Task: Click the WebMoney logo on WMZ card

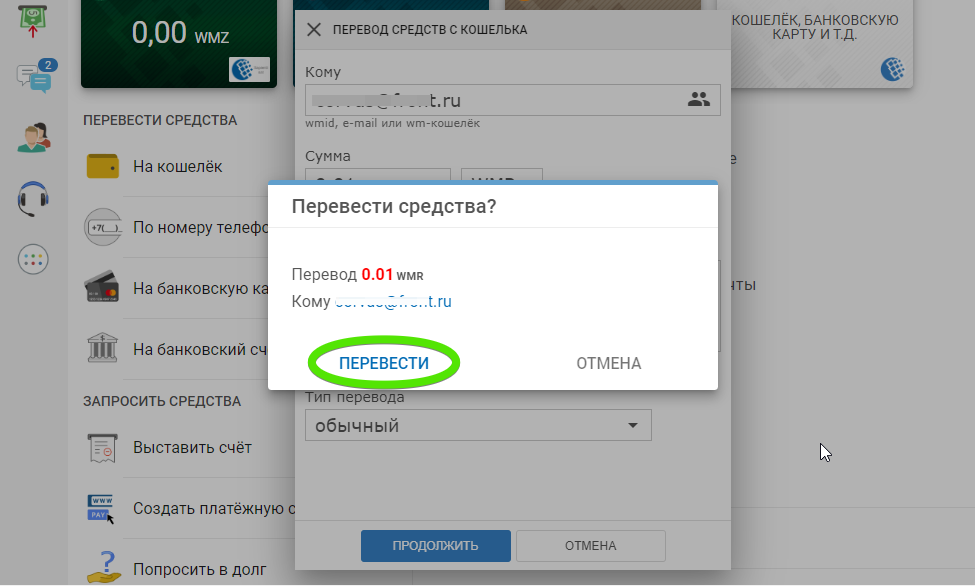Action: pyautogui.click(x=249, y=69)
